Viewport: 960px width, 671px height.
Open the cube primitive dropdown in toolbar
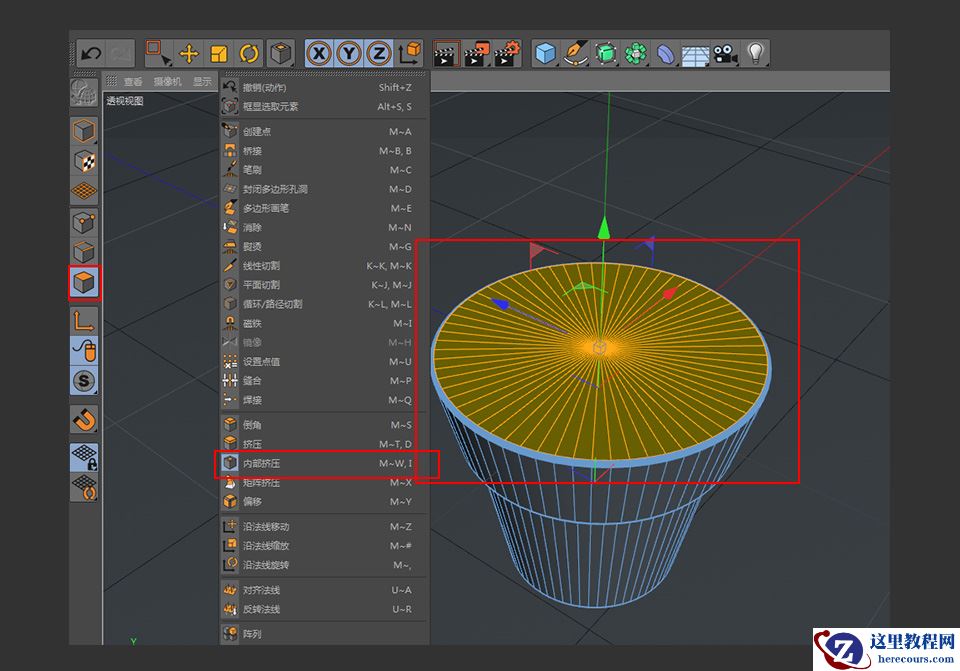click(544, 53)
